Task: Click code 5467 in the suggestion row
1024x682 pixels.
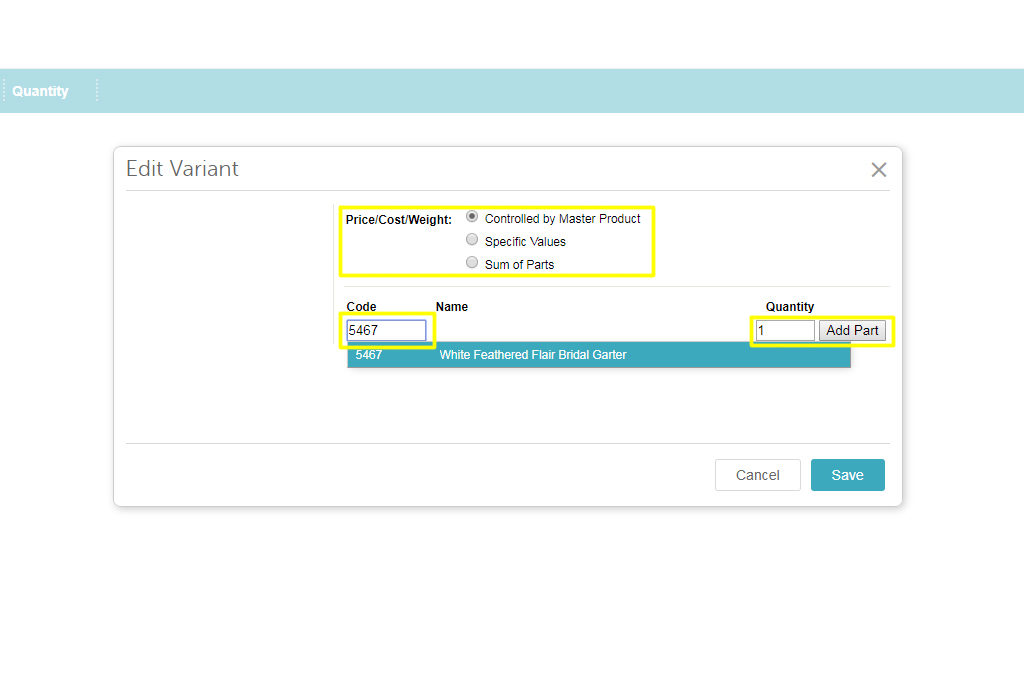Action: coord(369,355)
